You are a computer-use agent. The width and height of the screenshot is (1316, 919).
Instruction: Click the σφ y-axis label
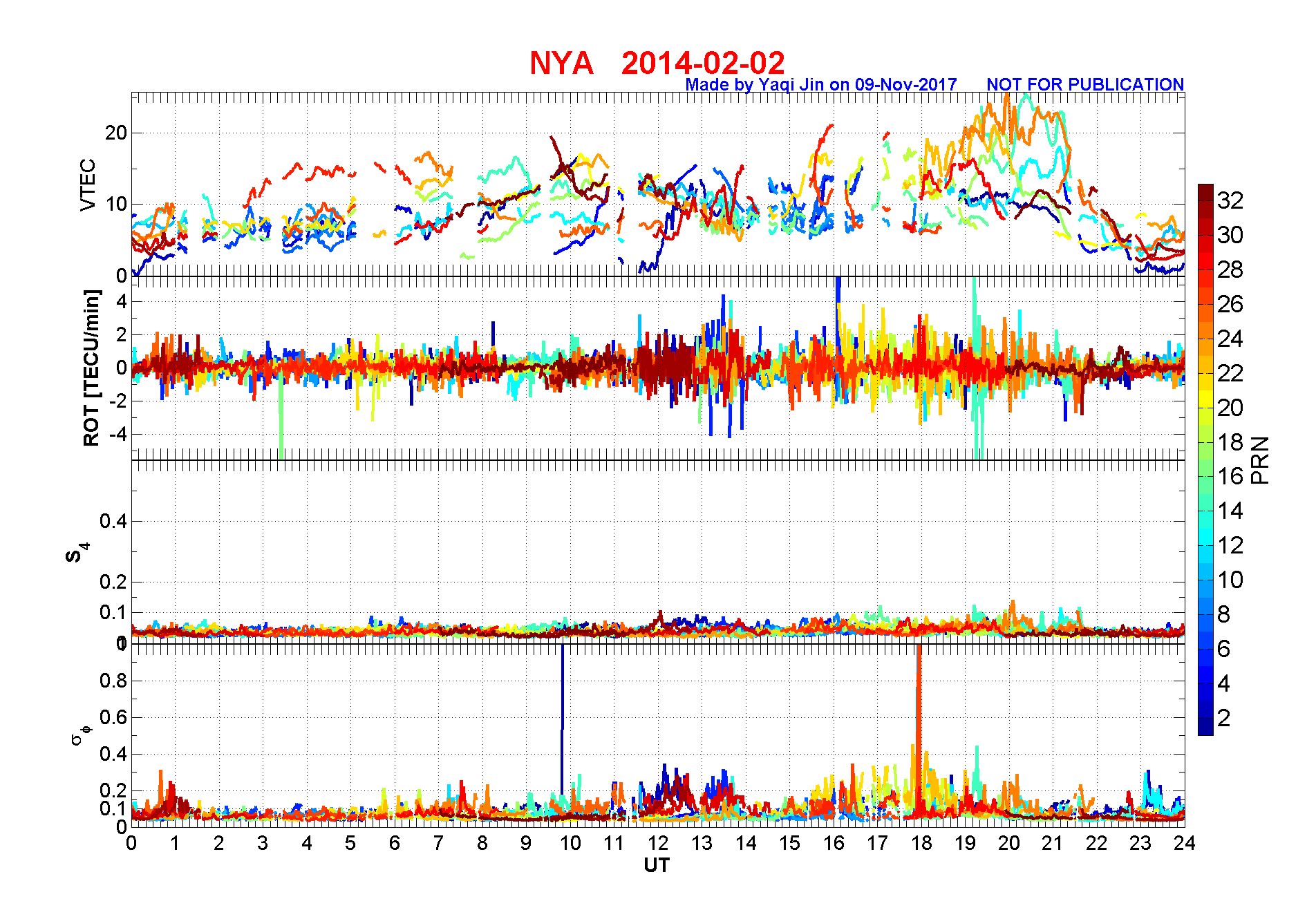pos(81,734)
